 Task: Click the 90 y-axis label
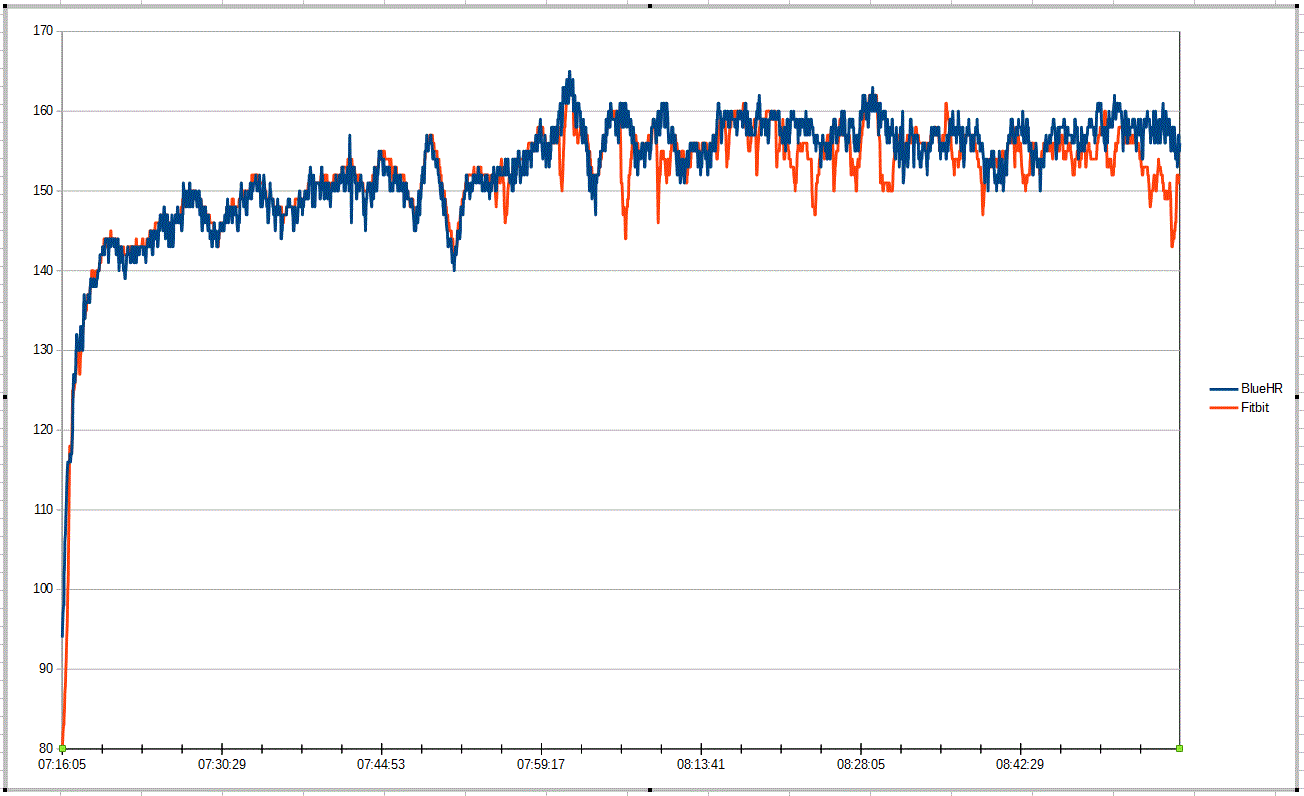tap(46, 669)
